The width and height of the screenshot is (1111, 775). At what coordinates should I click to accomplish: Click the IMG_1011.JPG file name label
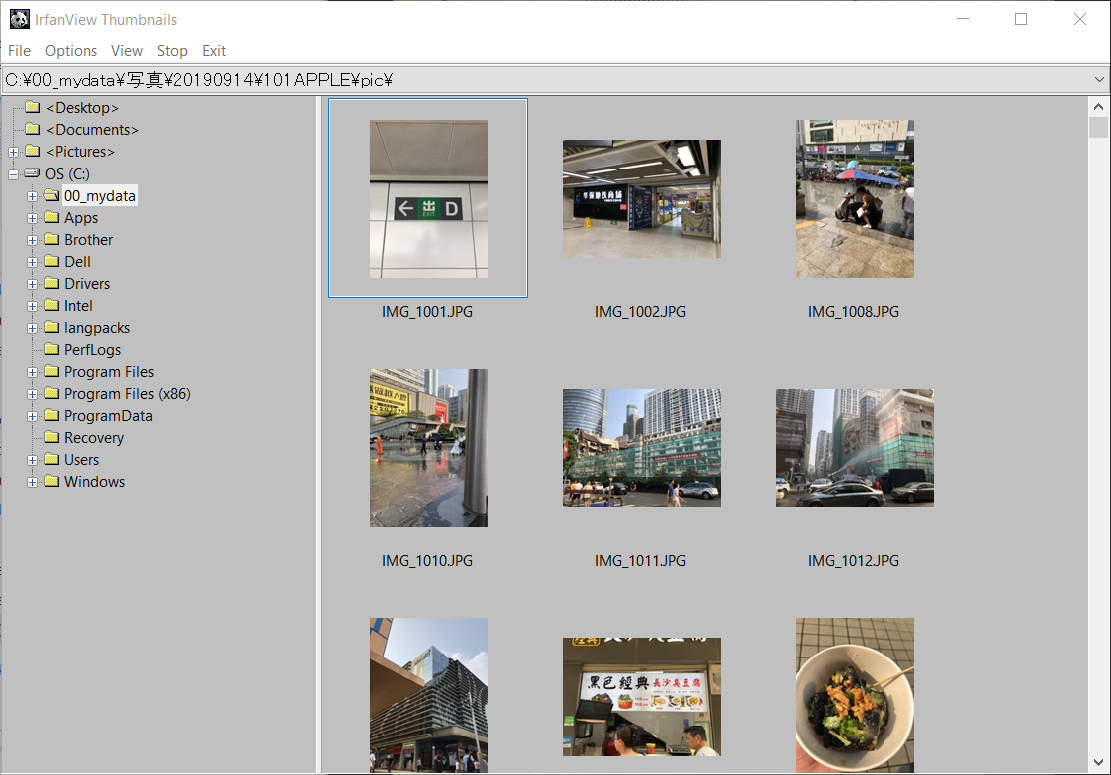[x=641, y=561]
